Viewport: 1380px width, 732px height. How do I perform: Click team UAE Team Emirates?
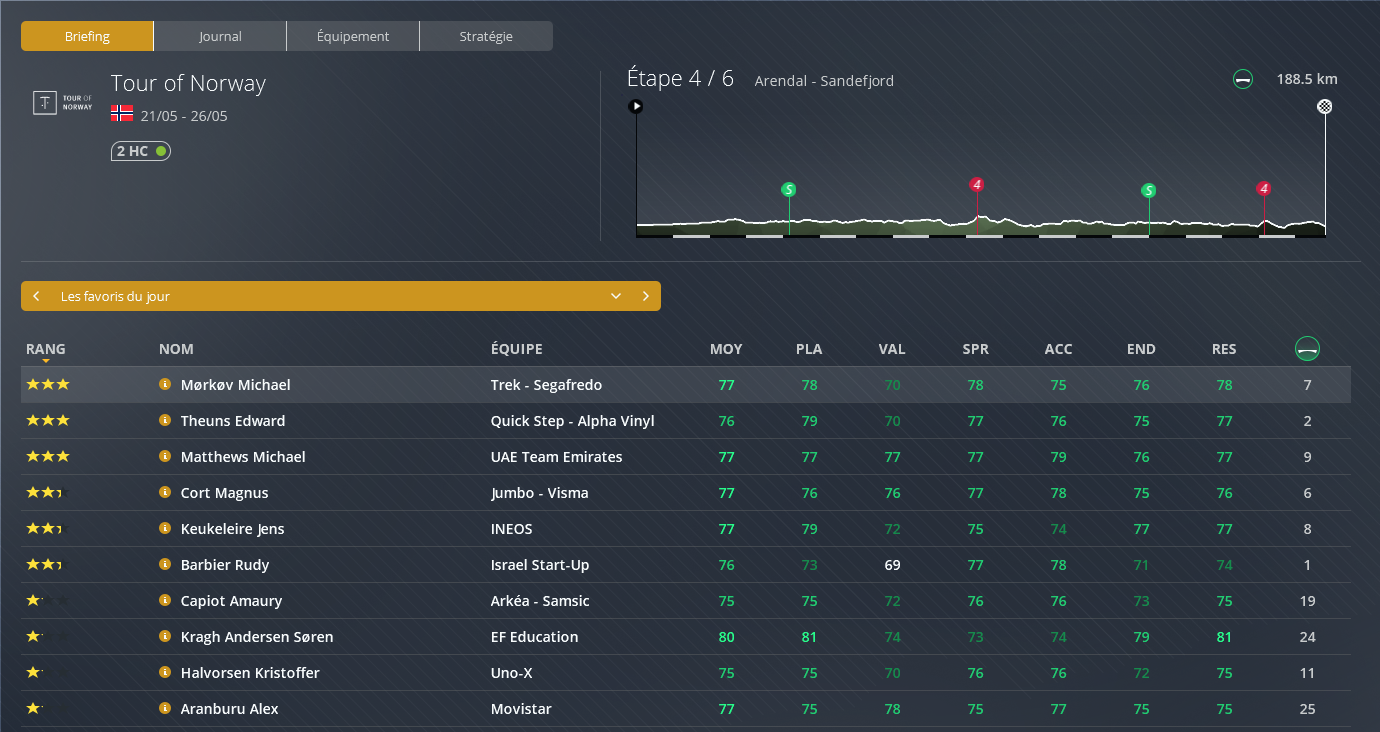click(557, 457)
